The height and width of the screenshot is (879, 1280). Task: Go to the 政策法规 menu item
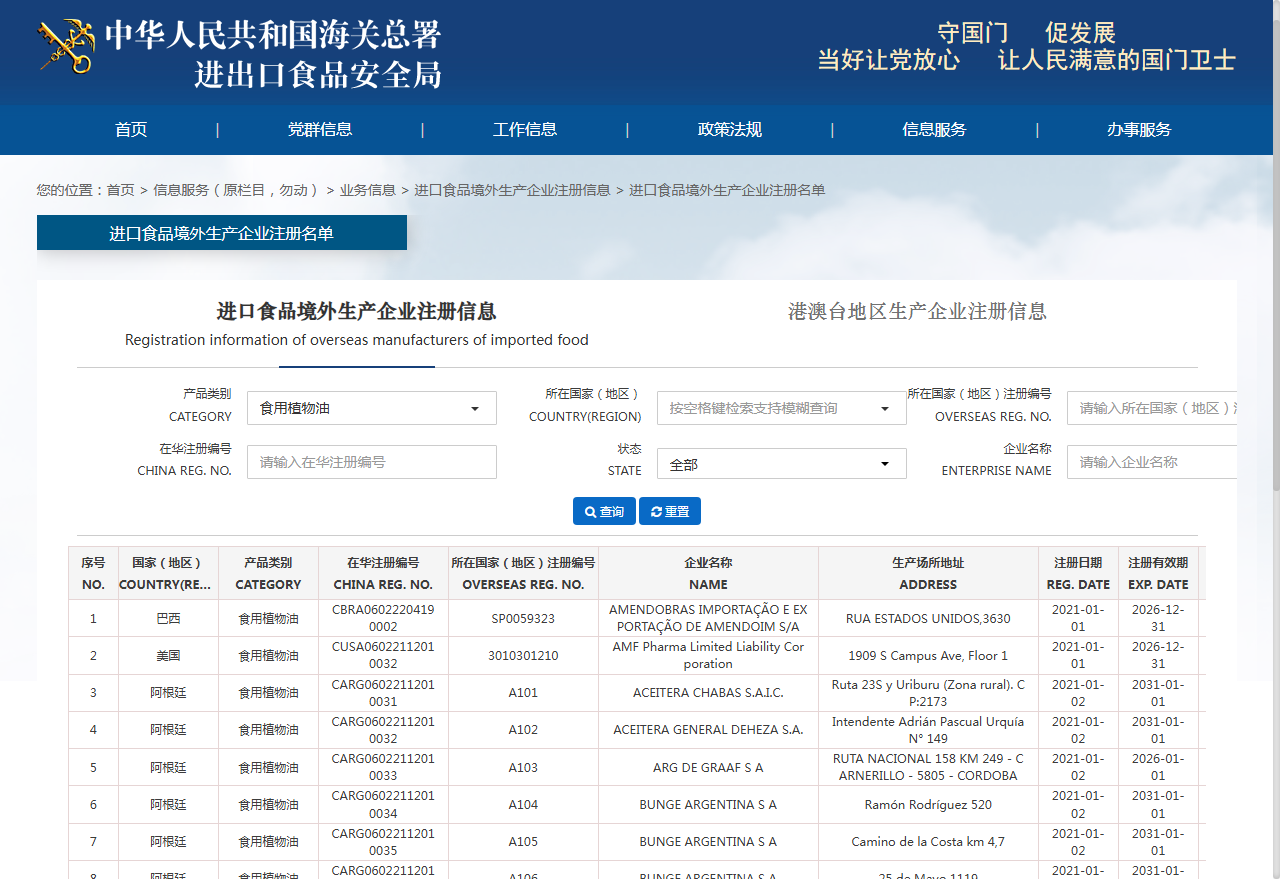coord(730,129)
